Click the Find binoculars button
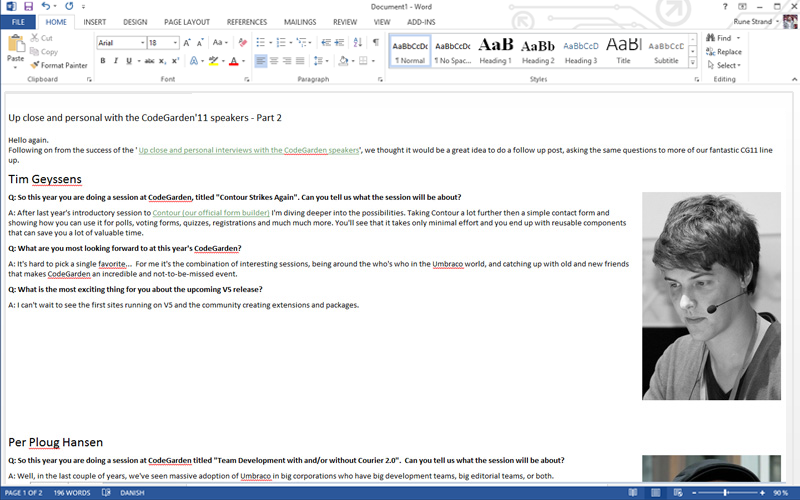The image size is (800, 500). 719,38
